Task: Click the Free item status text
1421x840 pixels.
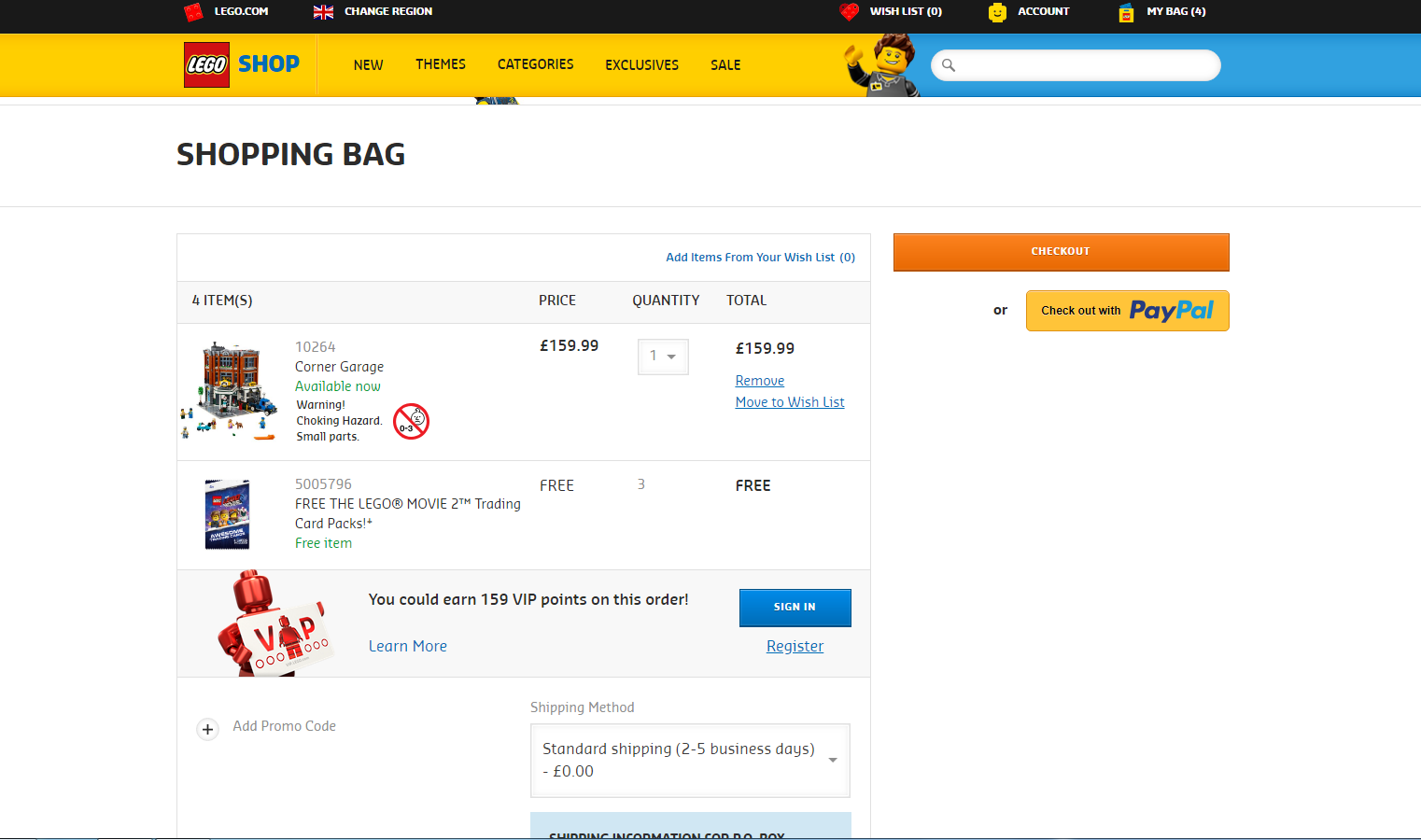Action: pyautogui.click(x=324, y=543)
